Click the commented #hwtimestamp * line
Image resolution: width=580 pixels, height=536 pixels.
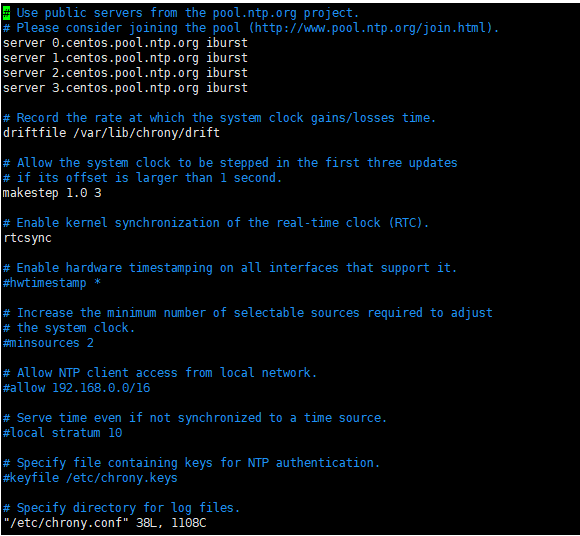point(51,283)
